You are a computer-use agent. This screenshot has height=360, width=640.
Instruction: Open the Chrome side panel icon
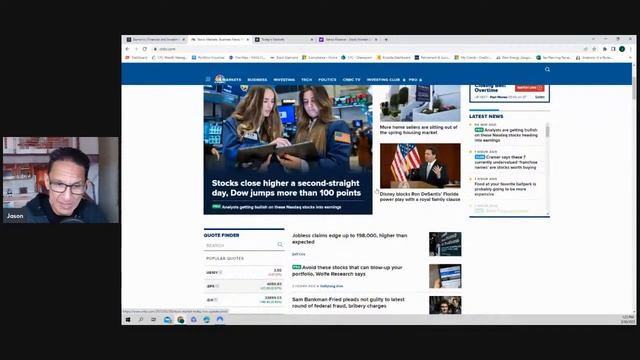(613, 49)
